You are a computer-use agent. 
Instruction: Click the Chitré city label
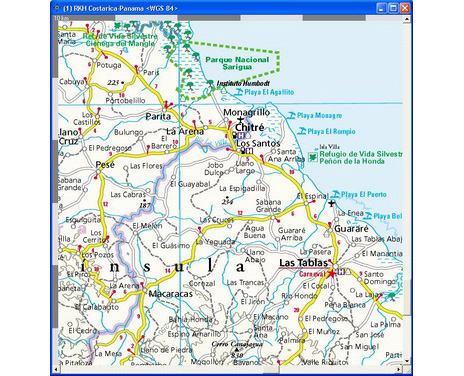click(x=250, y=128)
